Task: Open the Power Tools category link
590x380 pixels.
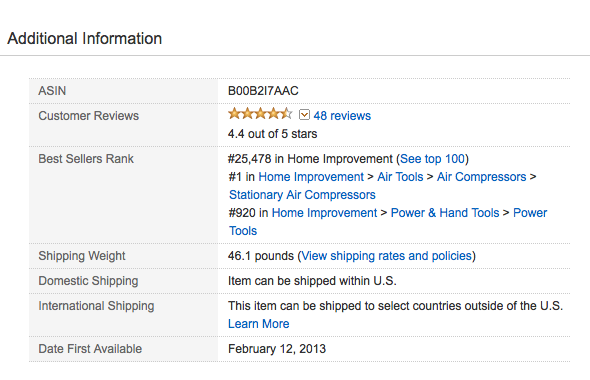Action: coord(530,213)
